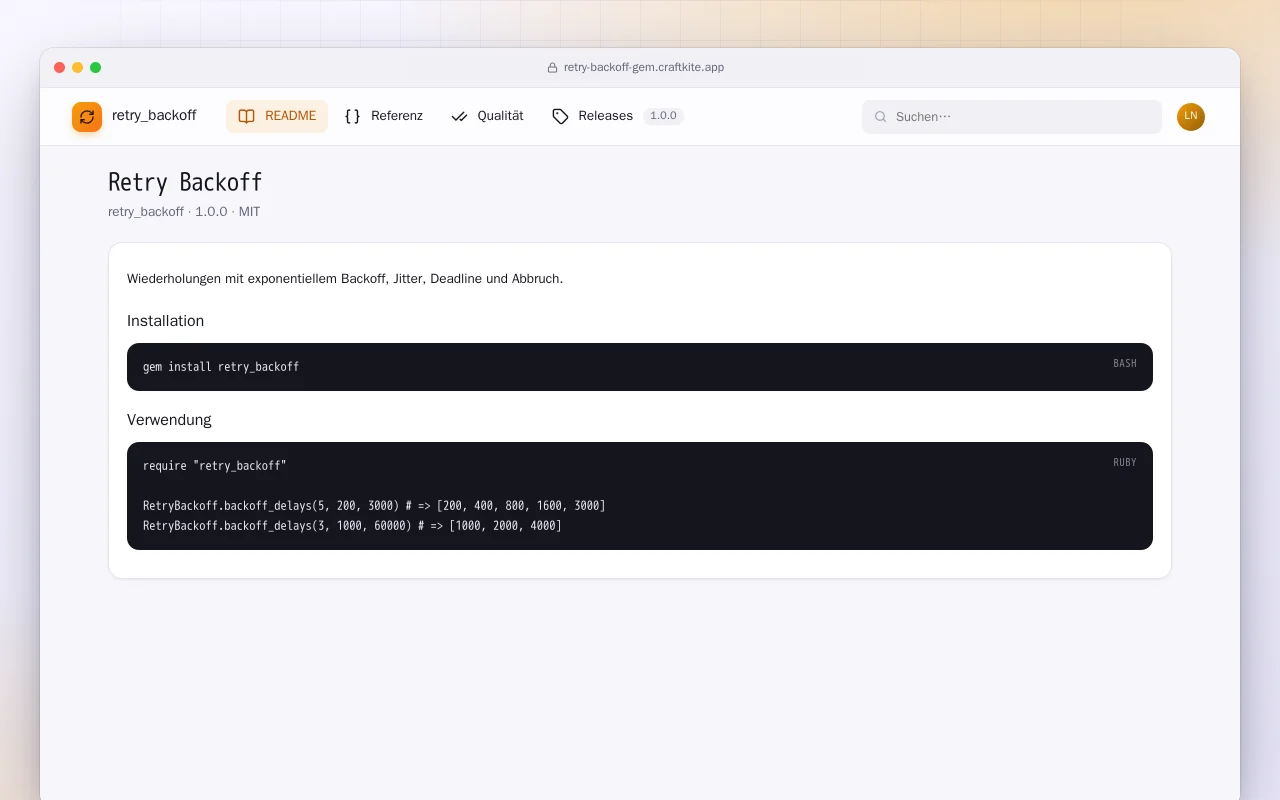Image resolution: width=1280 pixels, height=800 pixels.
Task: Focus the Suchen search field
Action: [x=1012, y=117]
